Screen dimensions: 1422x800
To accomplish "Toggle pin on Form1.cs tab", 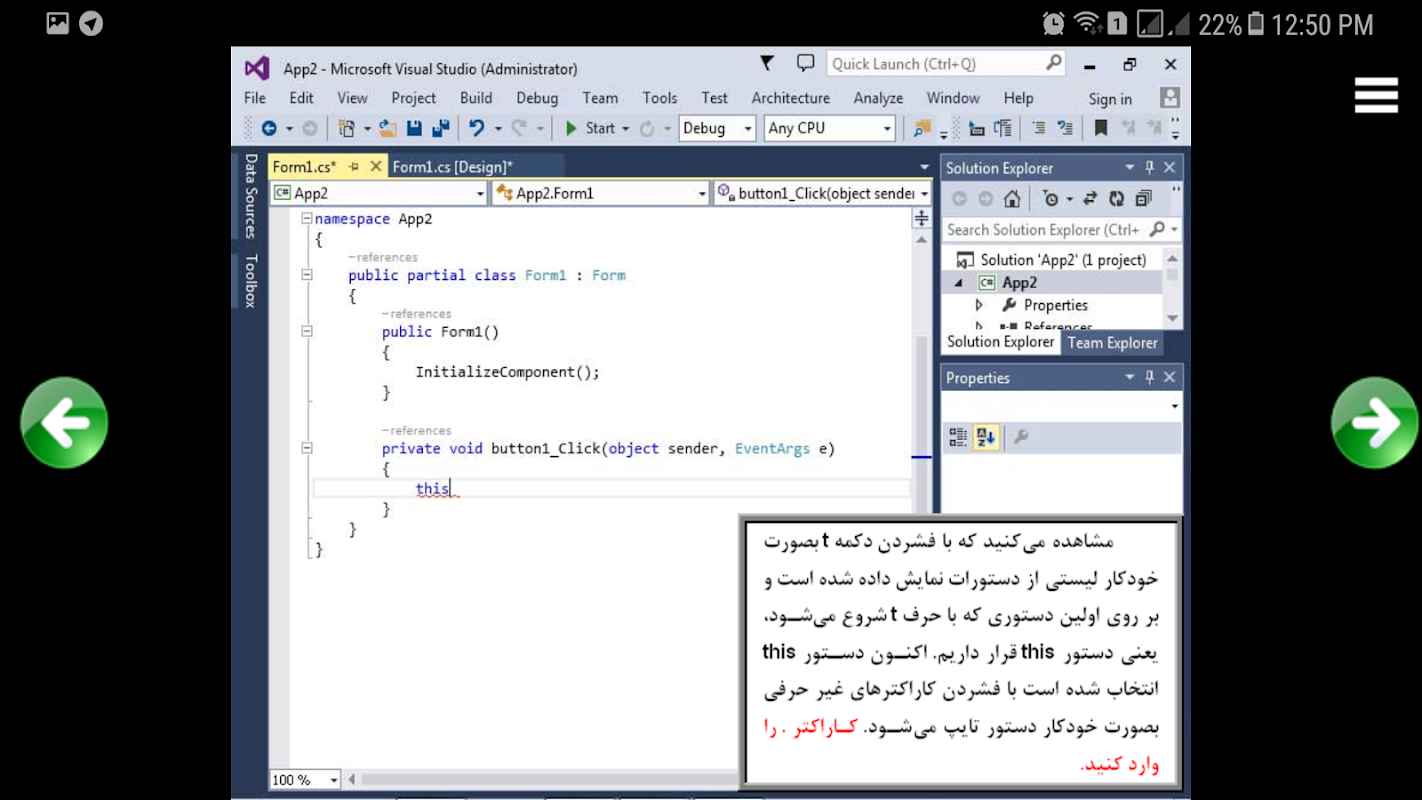I will coord(354,167).
